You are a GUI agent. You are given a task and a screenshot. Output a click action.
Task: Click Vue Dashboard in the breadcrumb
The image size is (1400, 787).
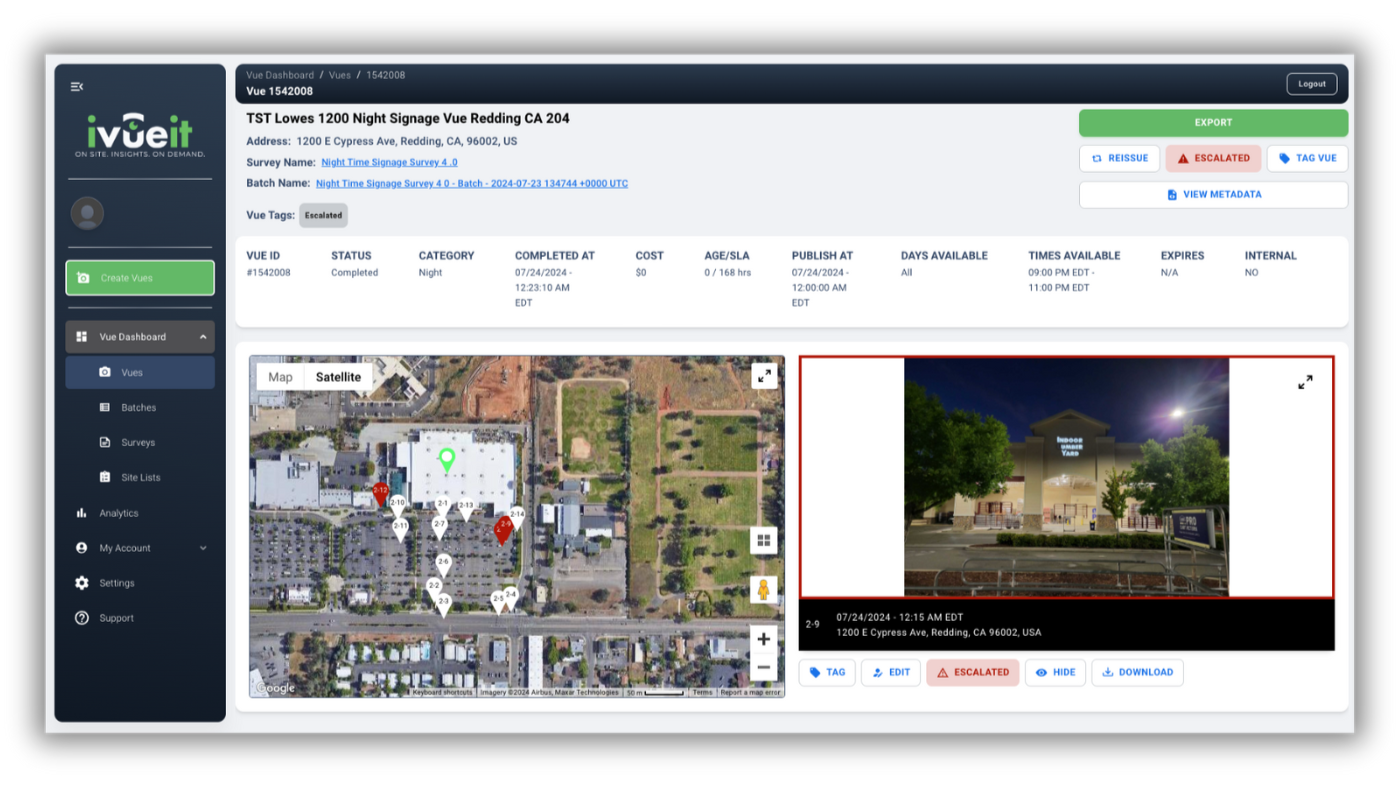coord(280,75)
